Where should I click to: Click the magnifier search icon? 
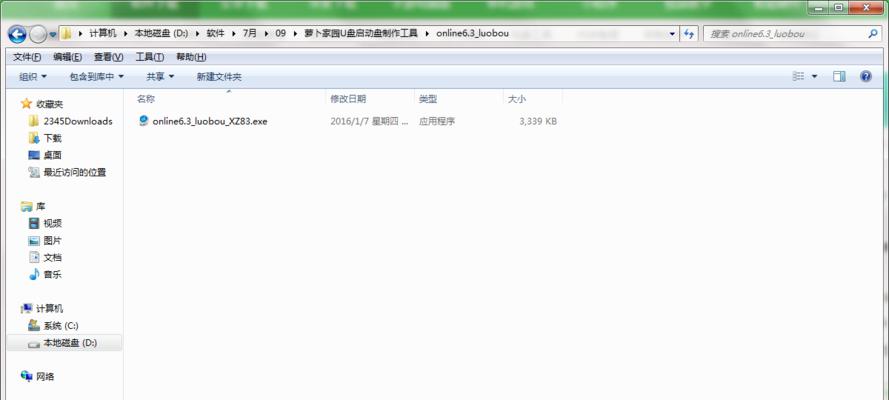[873, 34]
